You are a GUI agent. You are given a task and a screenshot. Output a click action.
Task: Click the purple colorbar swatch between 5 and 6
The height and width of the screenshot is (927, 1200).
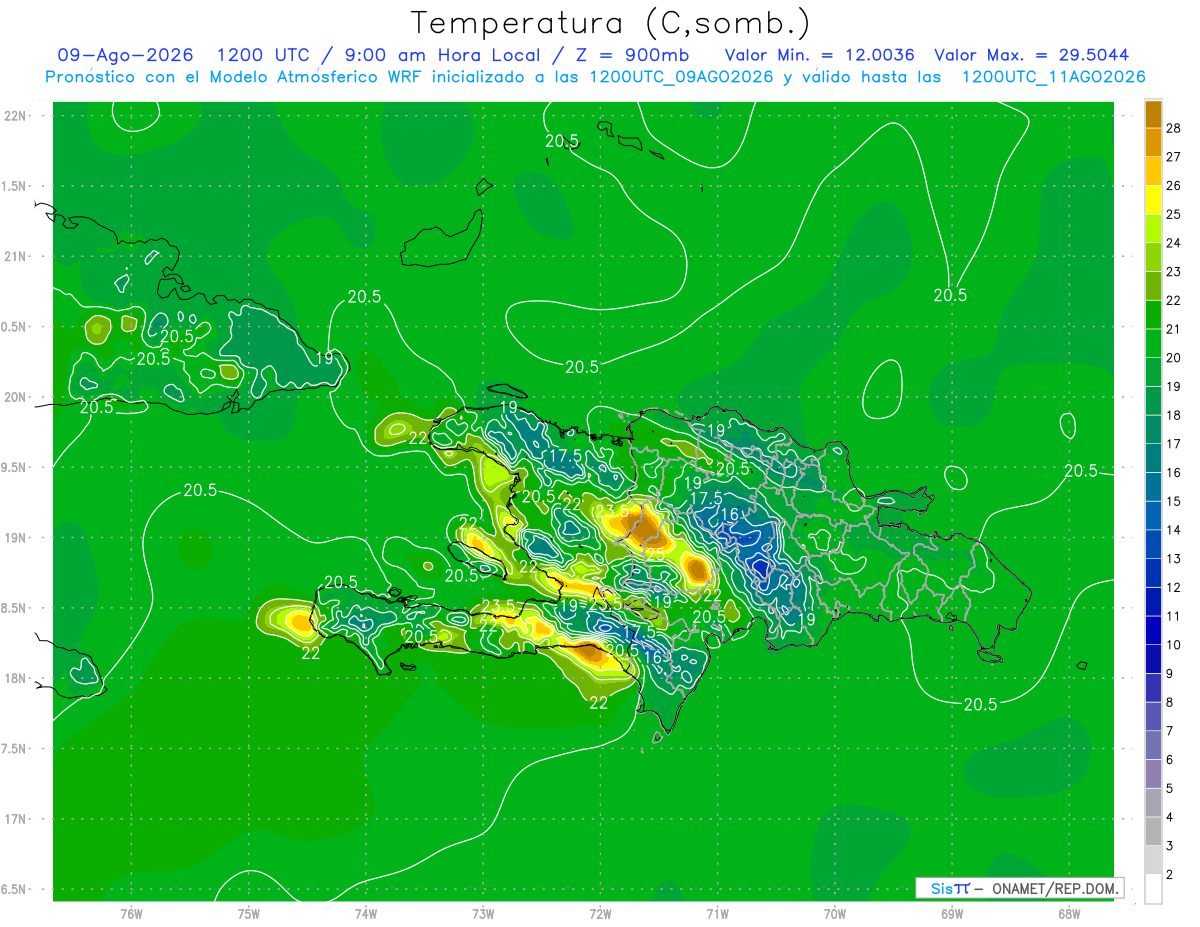click(1153, 774)
